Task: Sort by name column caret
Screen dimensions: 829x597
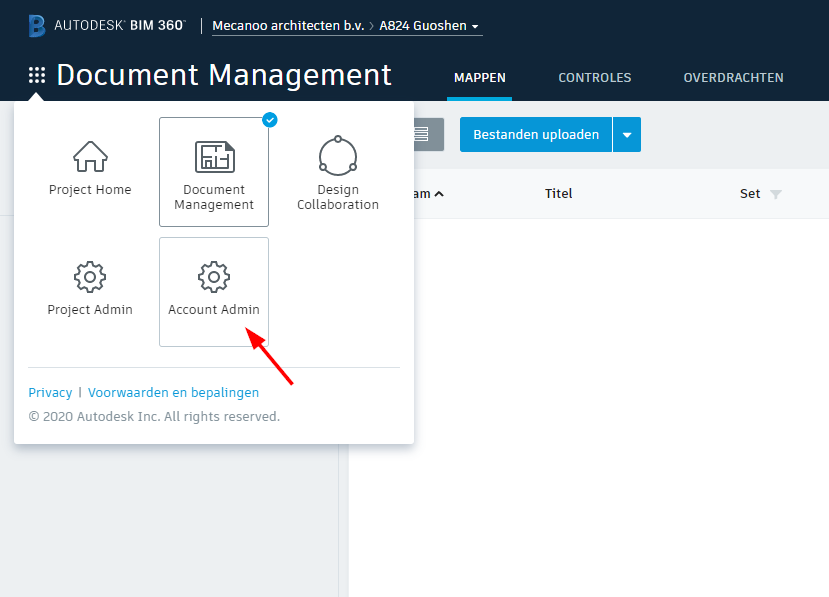Action: 439,194
